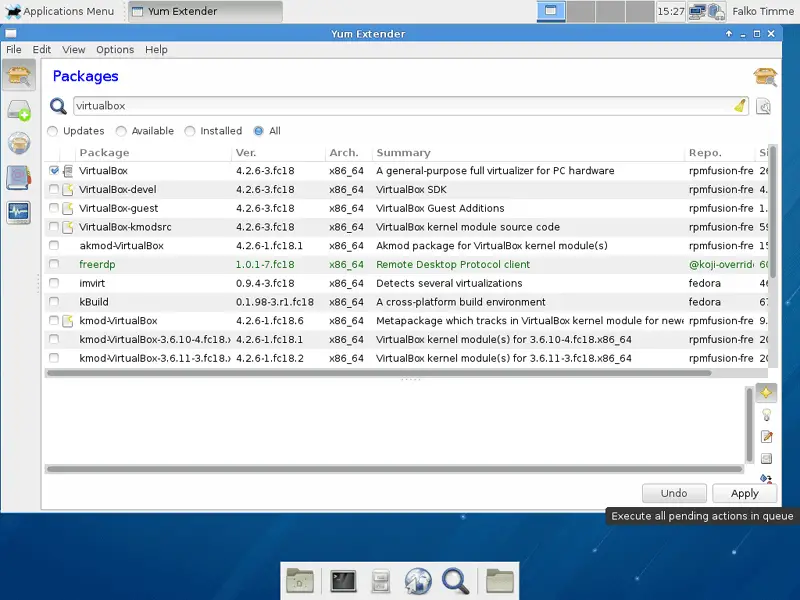Image resolution: width=800 pixels, height=600 pixels.
Task: Click the package list horizontal scrollbar
Action: tap(379, 373)
